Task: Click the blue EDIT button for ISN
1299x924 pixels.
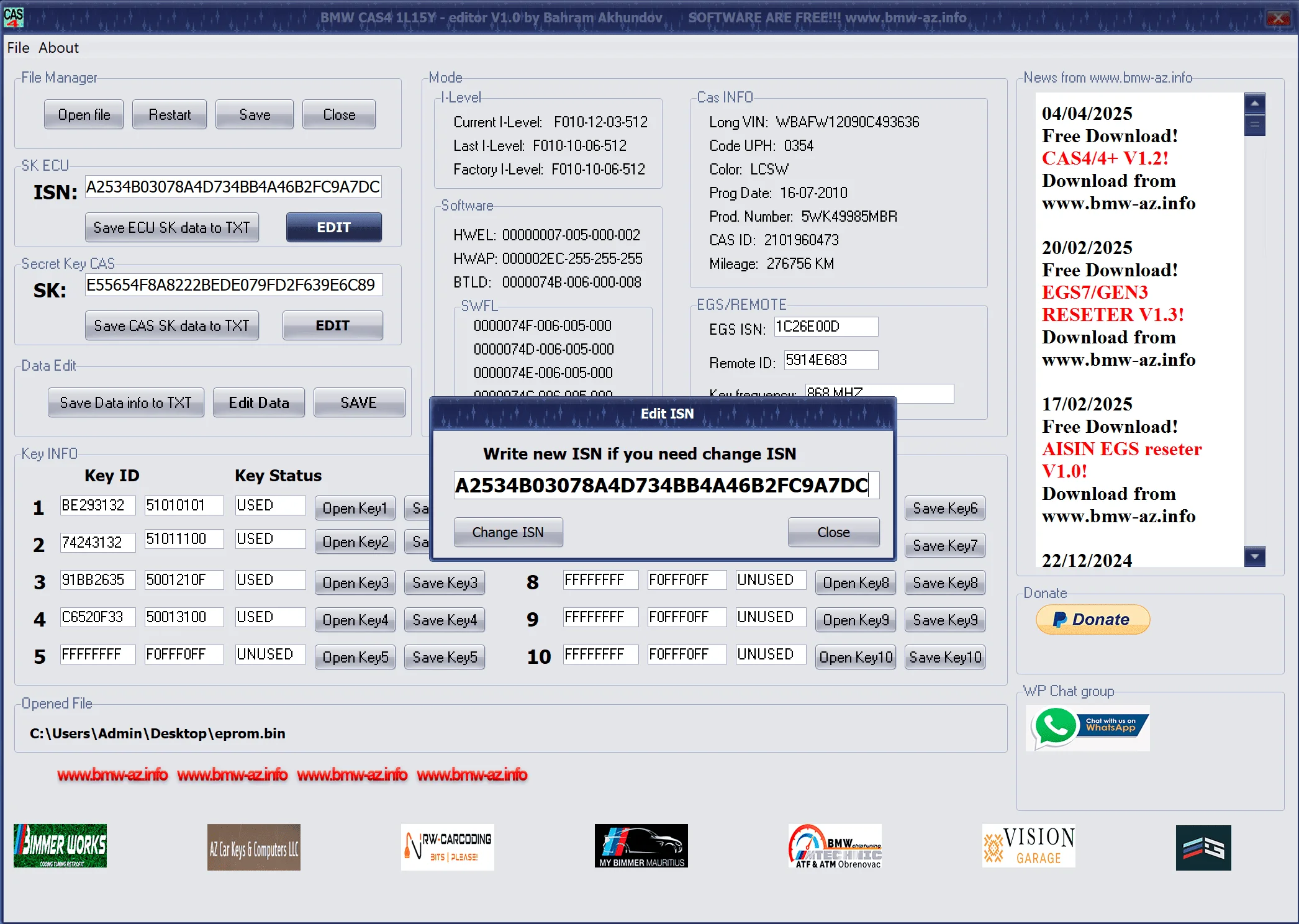Action: click(334, 227)
